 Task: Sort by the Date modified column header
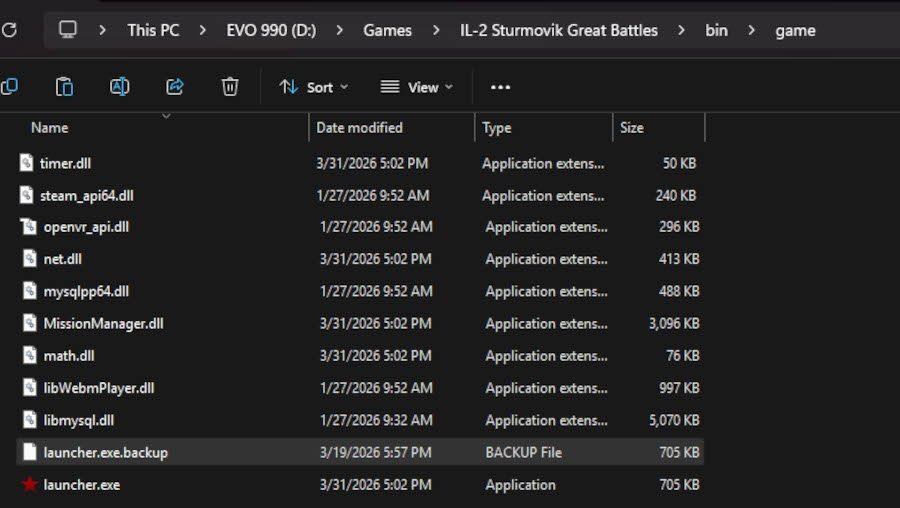coord(359,128)
